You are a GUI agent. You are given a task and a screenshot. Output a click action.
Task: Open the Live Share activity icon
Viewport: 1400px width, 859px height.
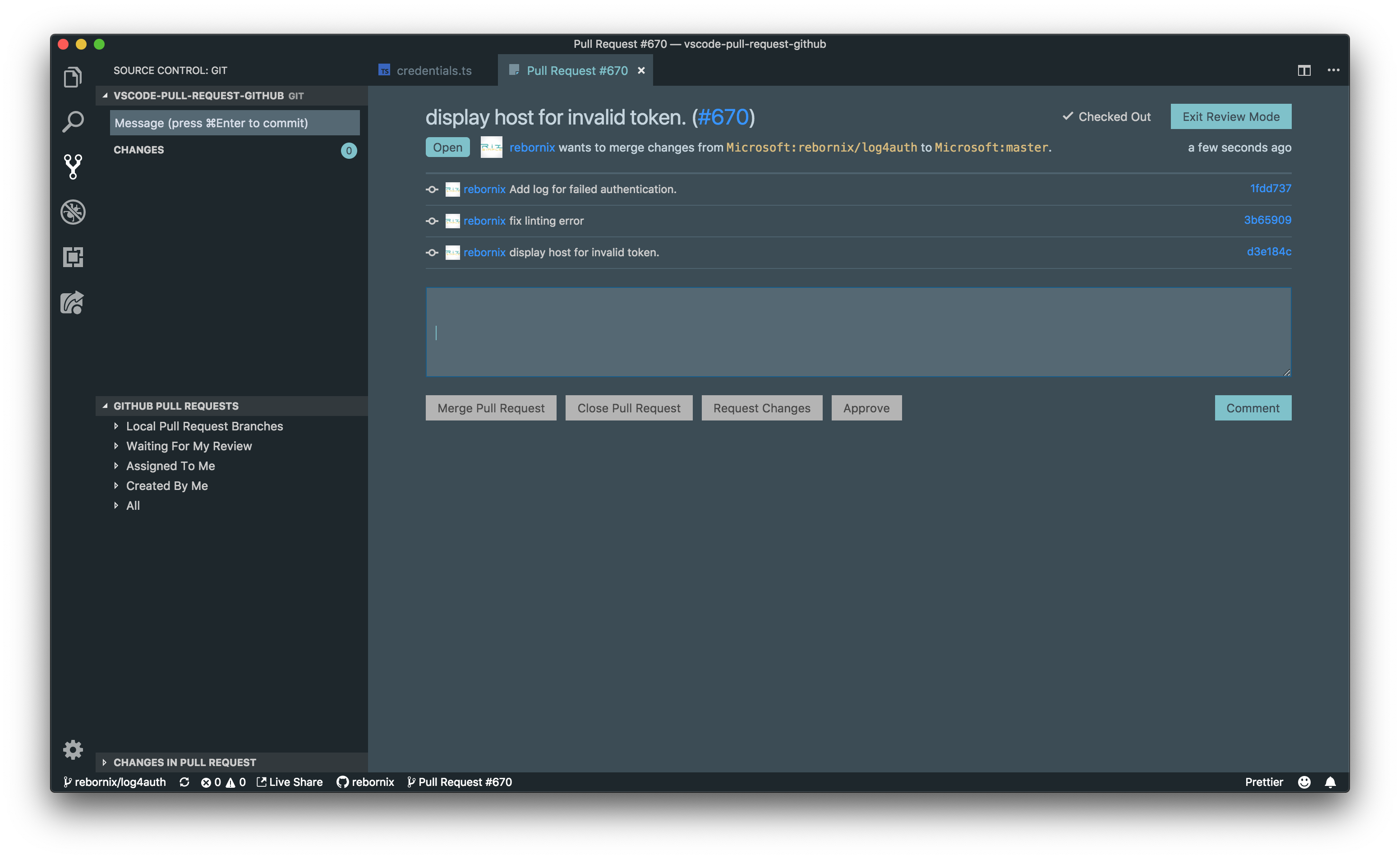[x=73, y=302]
